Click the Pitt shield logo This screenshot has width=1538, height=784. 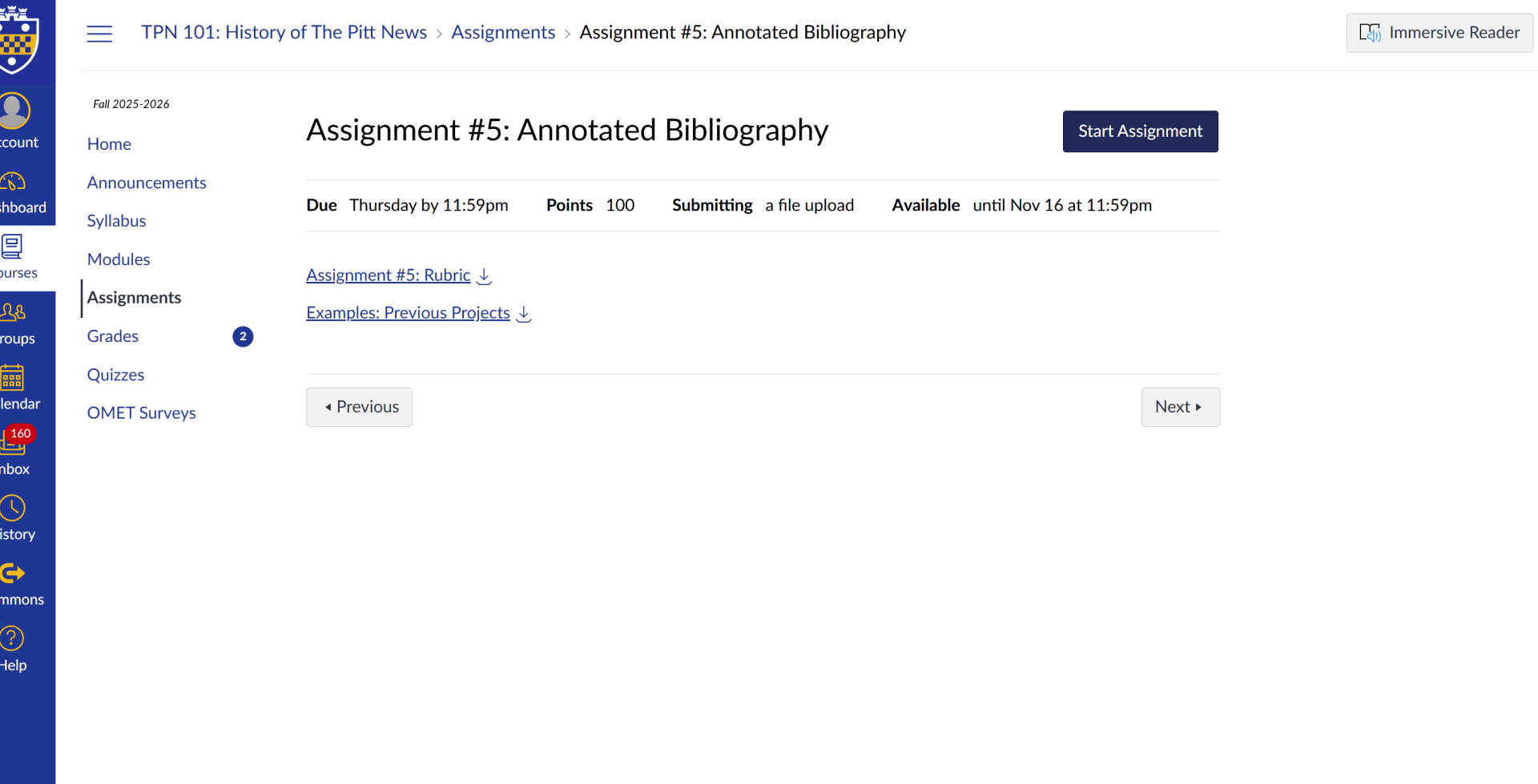[18, 38]
